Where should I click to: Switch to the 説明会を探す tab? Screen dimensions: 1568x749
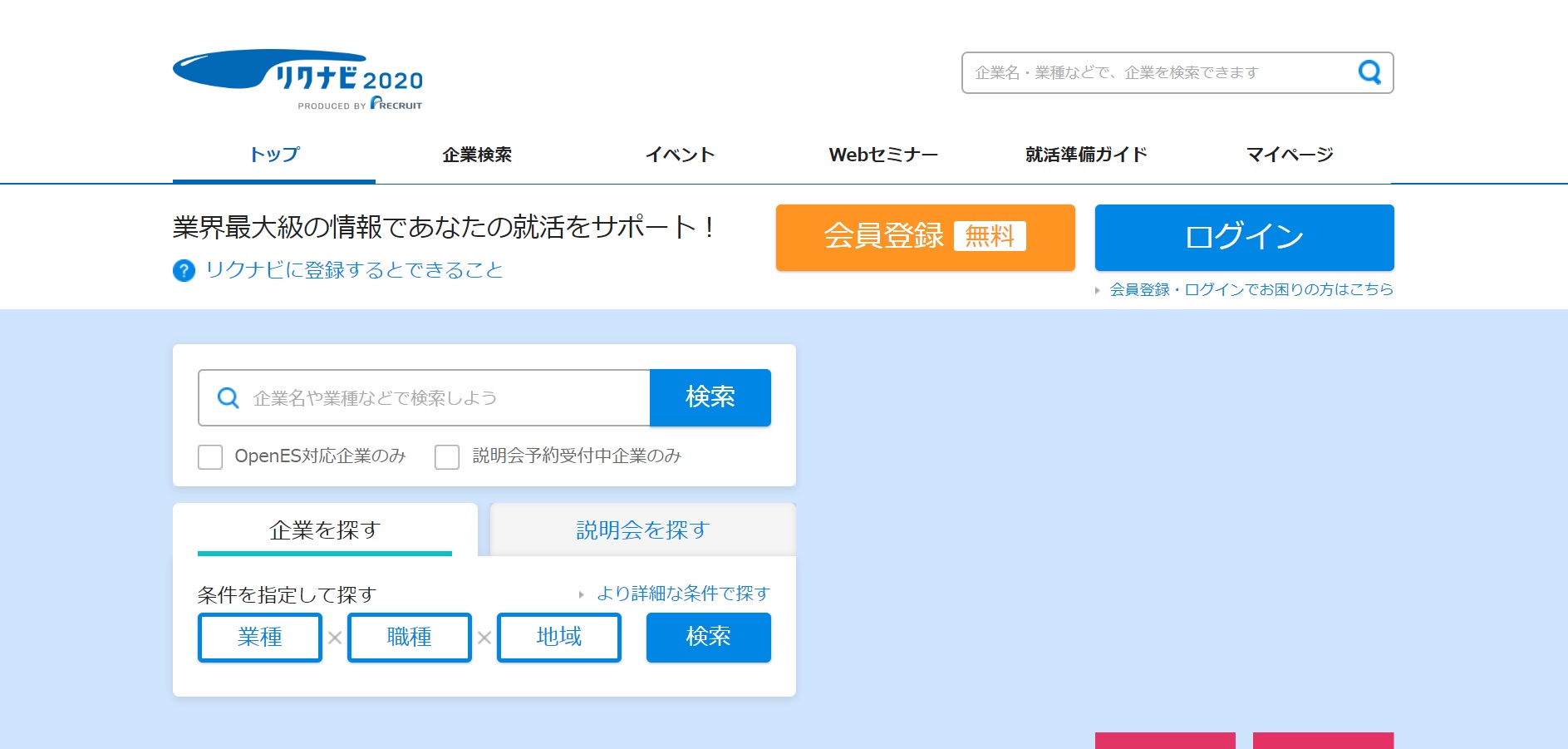tap(642, 530)
